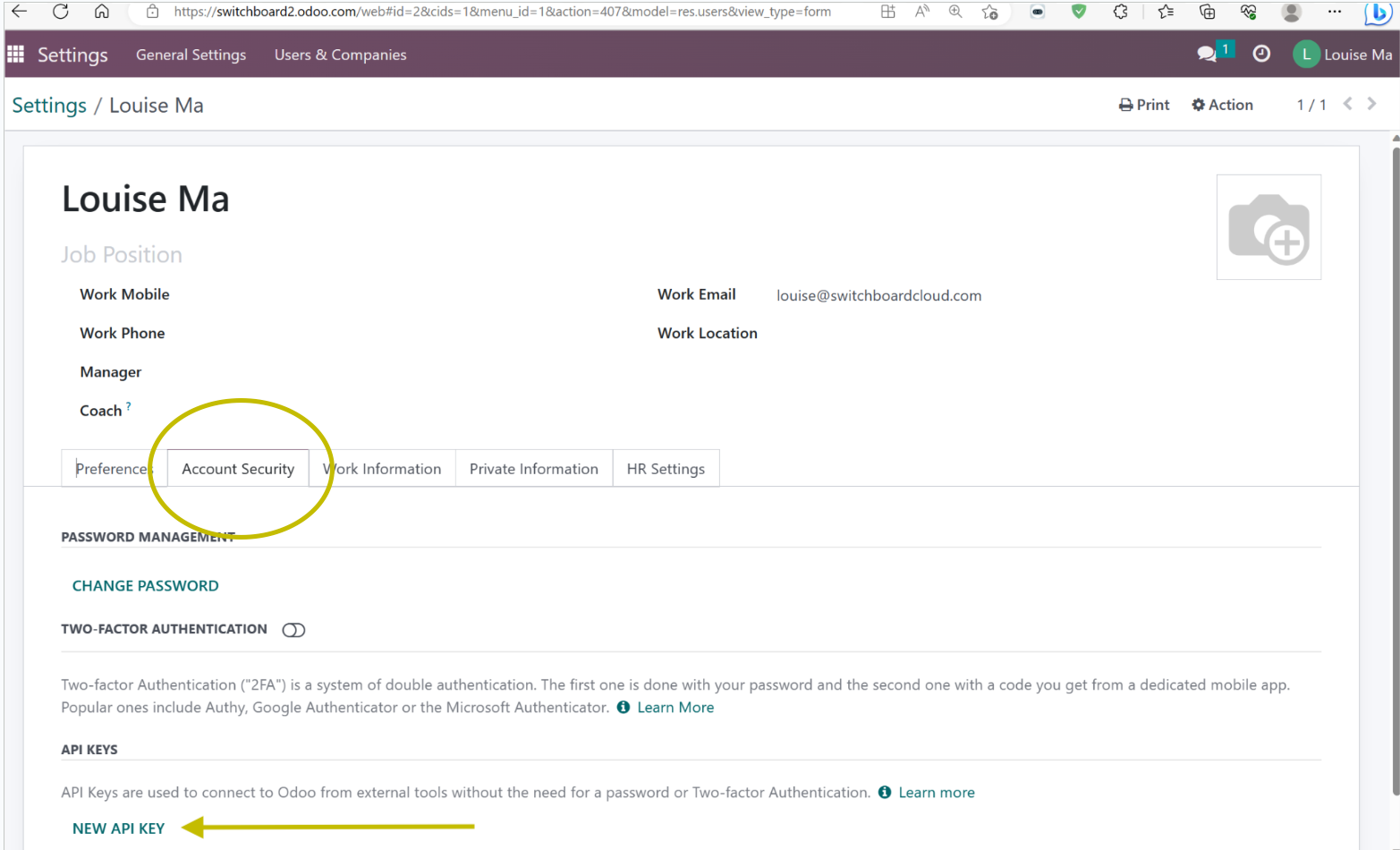The height and width of the screenshot is (850, 1400).
Task: Open the browser Extensions puzzle icon
Action: click(x=1121, y=13)
